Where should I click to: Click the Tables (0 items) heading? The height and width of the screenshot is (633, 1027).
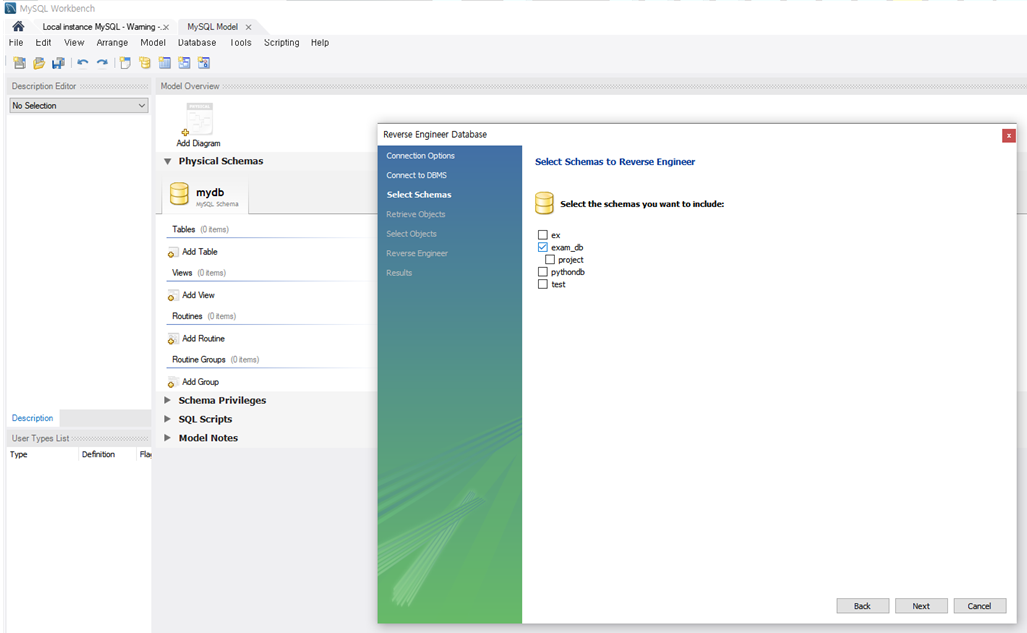tap(200, 229)
